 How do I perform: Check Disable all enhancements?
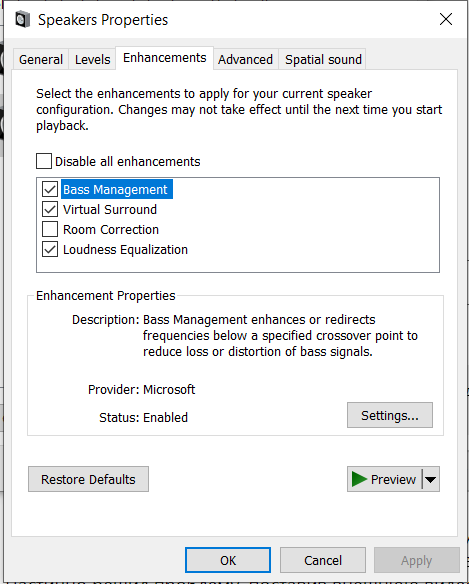point(44,161)
